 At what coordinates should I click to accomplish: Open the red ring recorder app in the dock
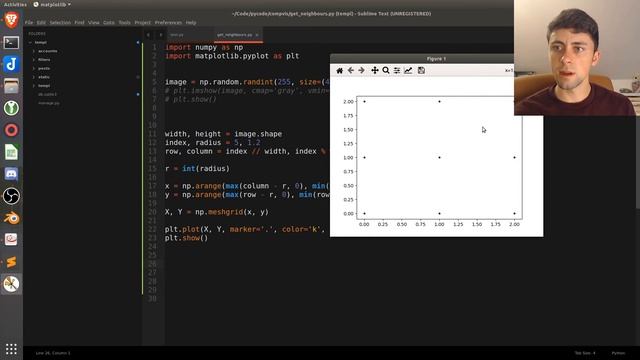pyautogui.click(x=11, y=130)
